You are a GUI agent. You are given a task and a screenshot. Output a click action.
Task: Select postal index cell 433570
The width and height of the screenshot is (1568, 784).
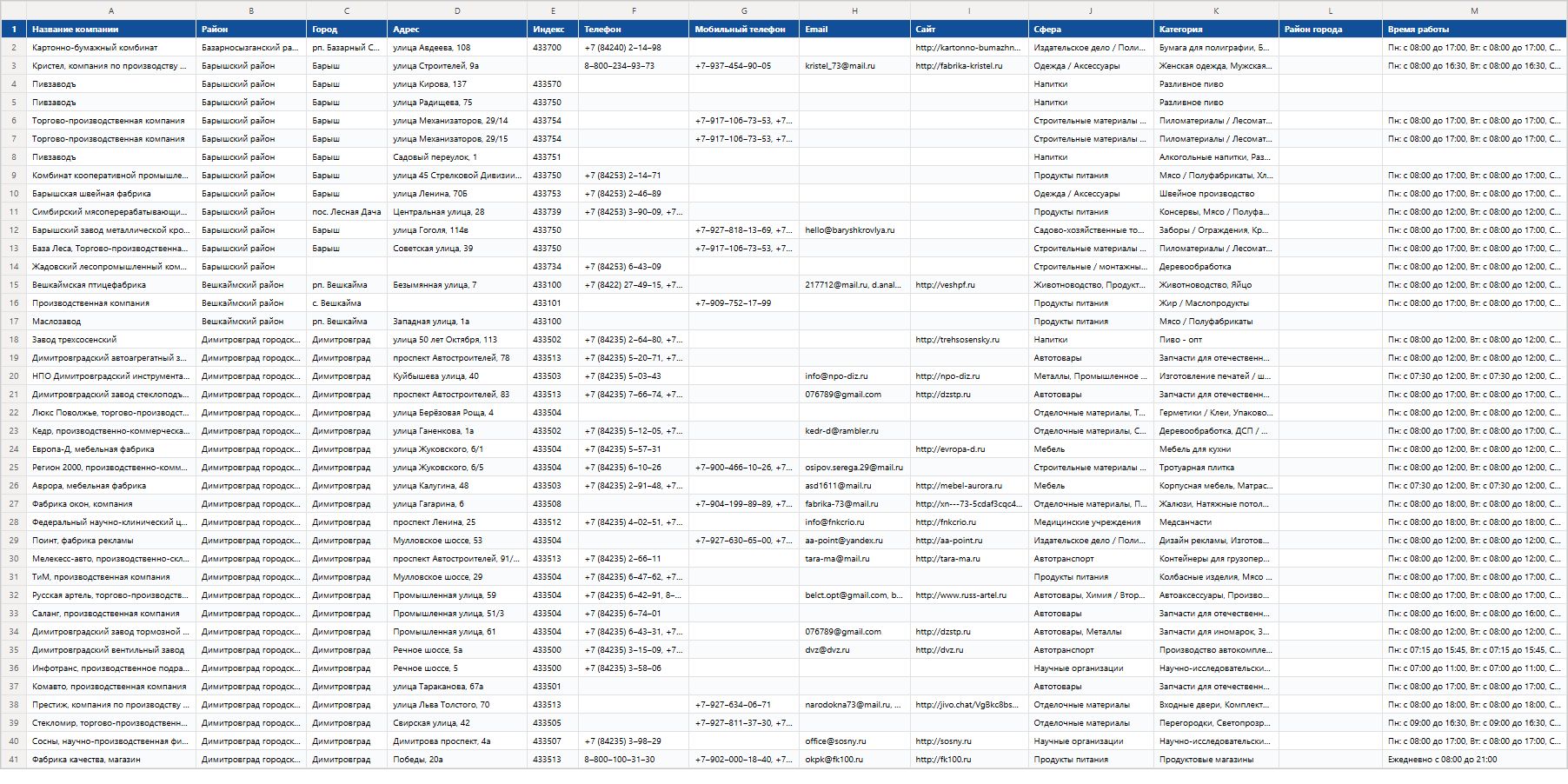point(553,84)
